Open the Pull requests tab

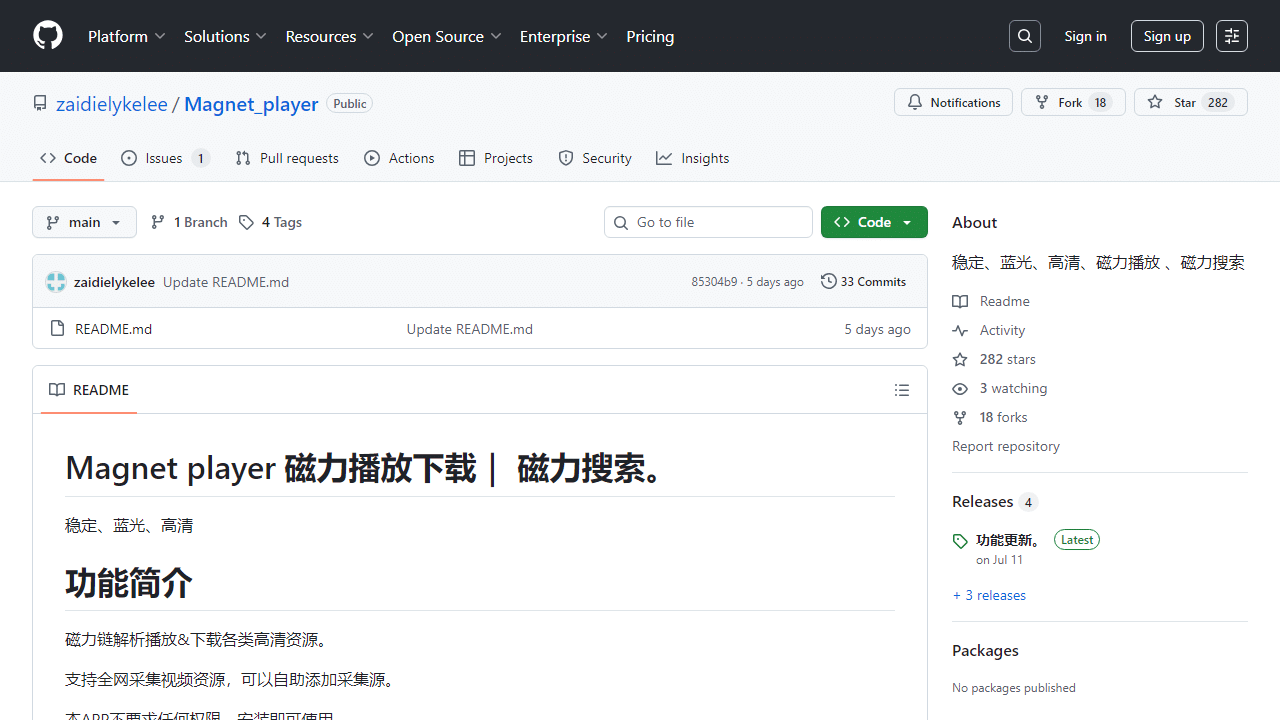pyautogui.click(x=287, y=158)
